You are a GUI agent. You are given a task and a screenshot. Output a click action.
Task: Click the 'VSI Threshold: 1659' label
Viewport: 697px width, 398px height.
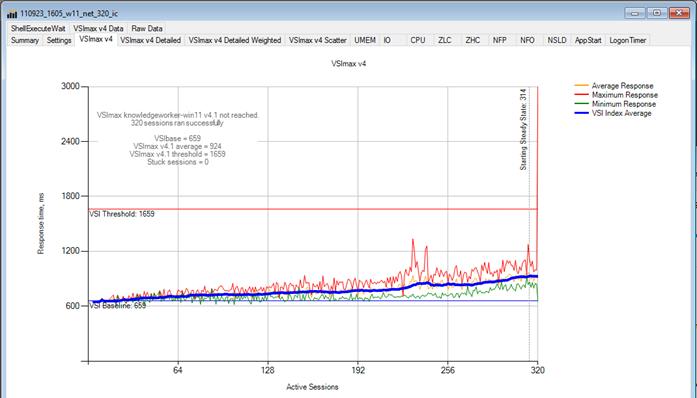click(122, 214)
